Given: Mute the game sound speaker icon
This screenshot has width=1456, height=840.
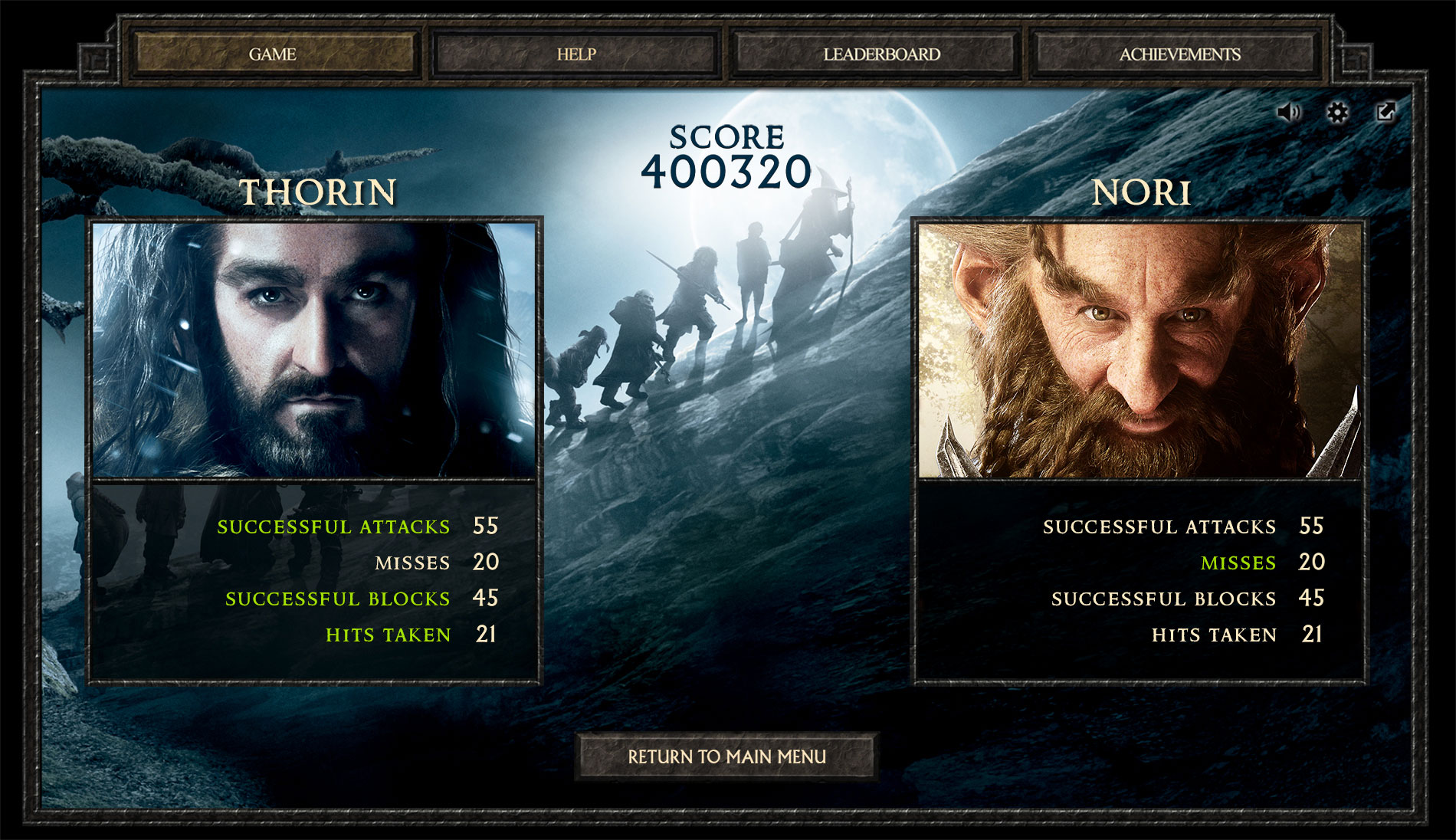Looking at the screenshot, I should click(x=1289, y=113).
